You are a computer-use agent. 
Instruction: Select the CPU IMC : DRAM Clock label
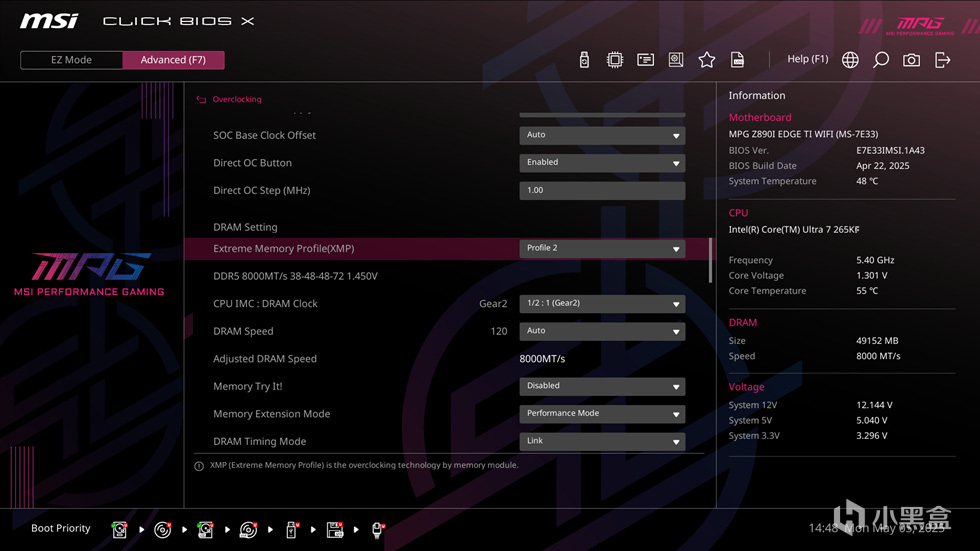tap(265, 304)
